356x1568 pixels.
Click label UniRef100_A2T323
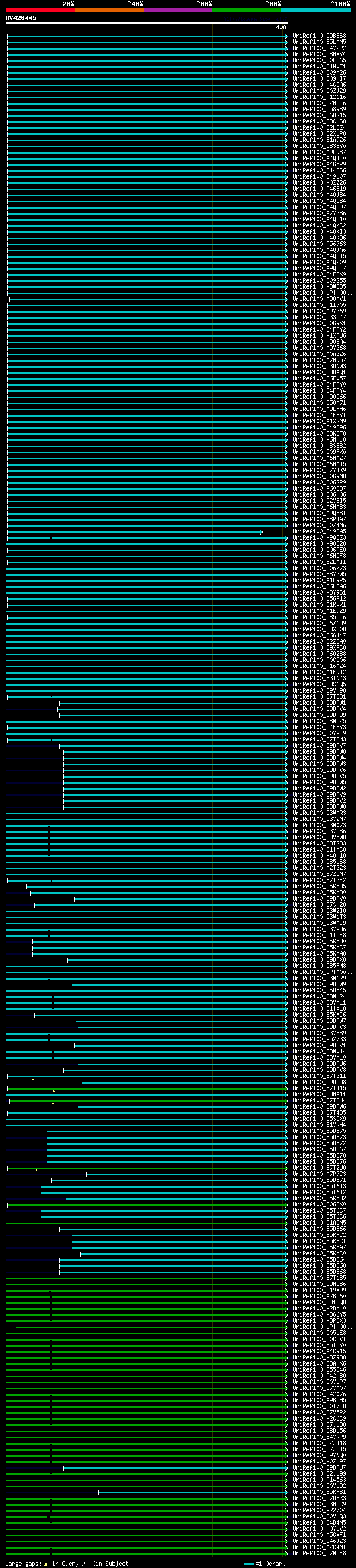pyautogui.click(x=319, y=868)
